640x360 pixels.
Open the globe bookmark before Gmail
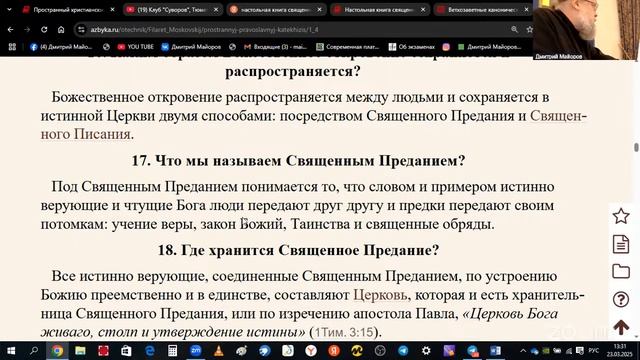coord(232,47)
